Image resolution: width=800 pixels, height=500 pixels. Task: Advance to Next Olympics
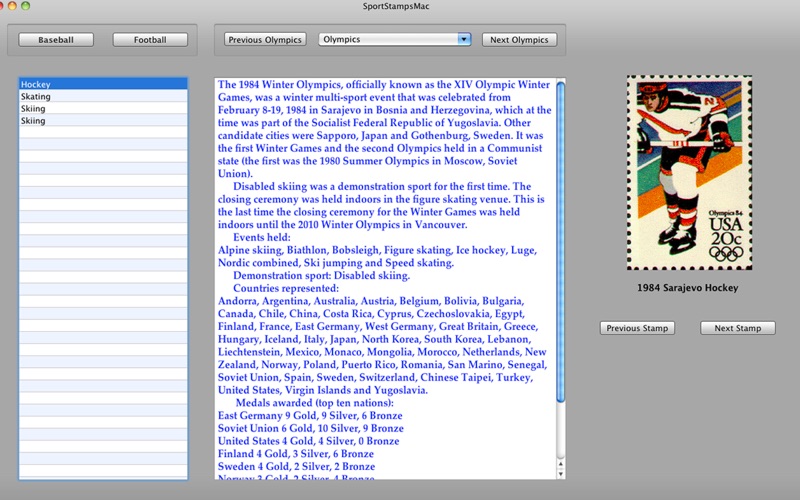[x=519, y=40]
